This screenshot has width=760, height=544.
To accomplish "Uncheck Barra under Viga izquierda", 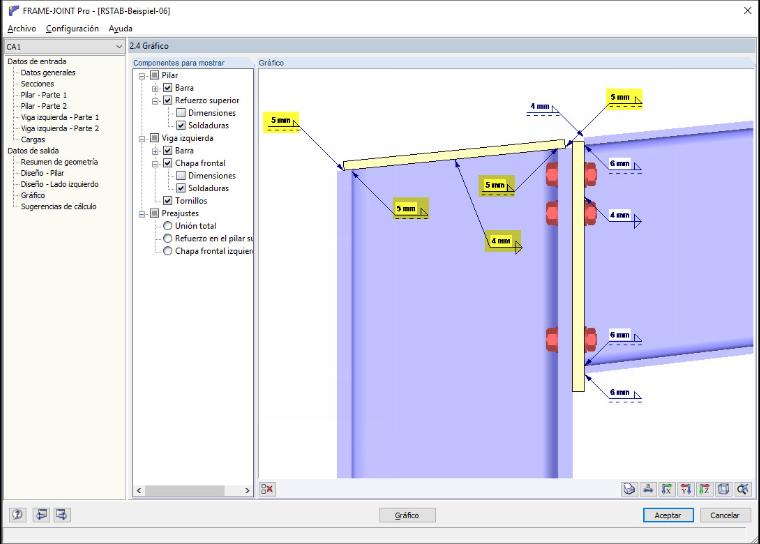I will coord(168,151).
